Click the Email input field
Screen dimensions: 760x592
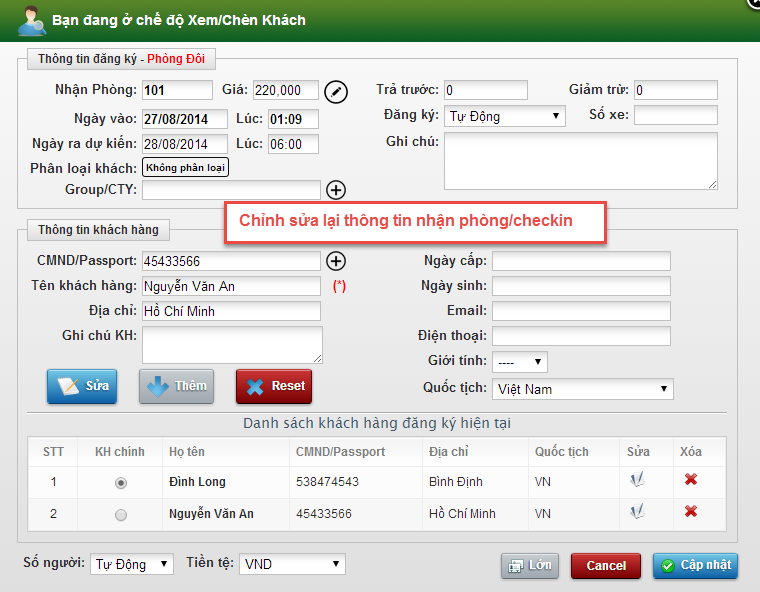point(581,311)
